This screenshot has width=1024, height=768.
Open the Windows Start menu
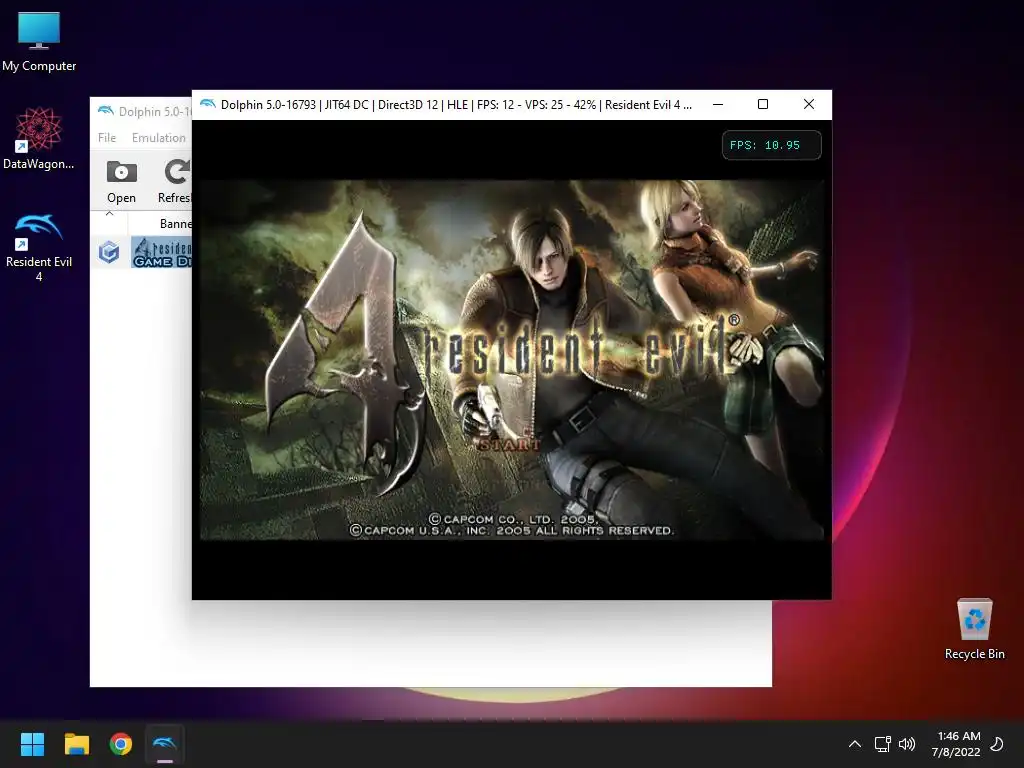tap(32, 744)
